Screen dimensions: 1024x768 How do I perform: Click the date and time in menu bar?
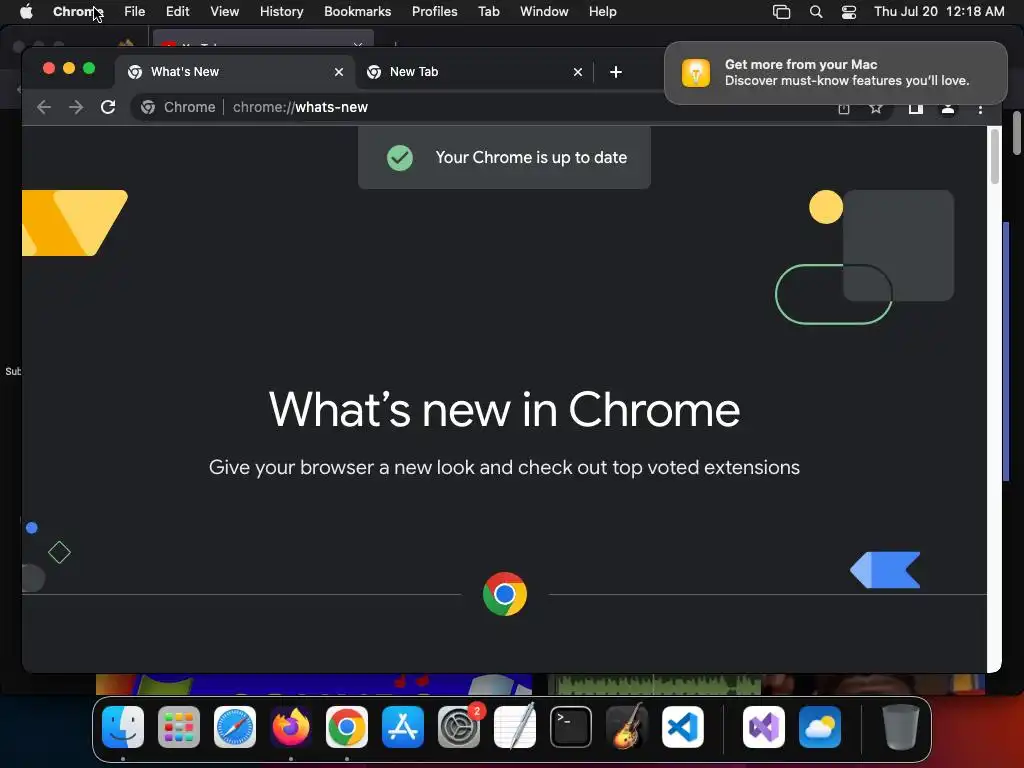click(939, 12)
